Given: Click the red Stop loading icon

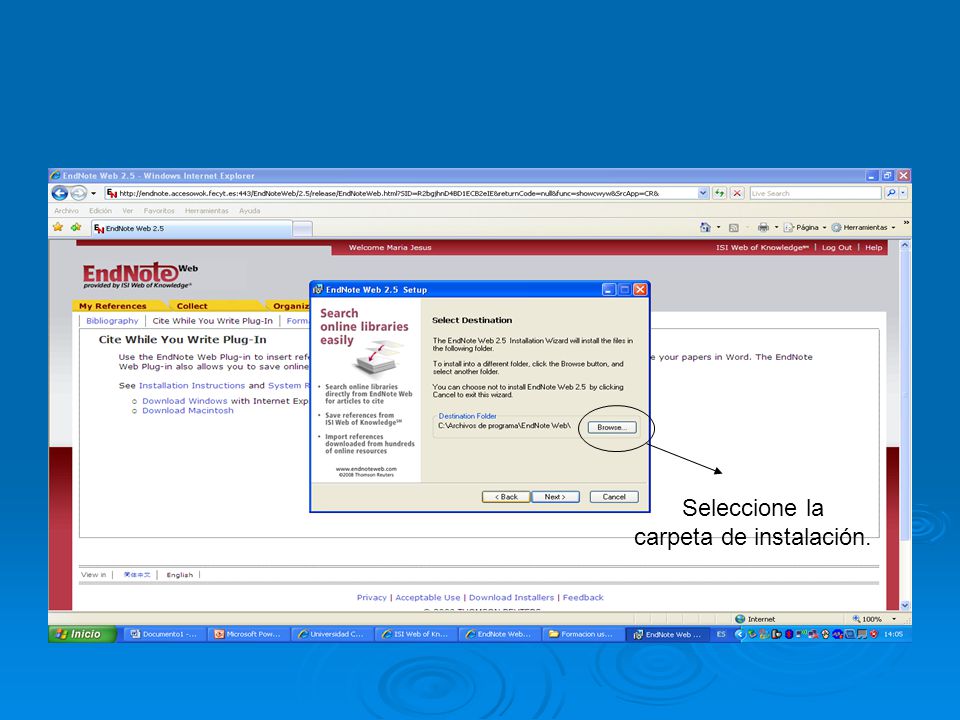Looking at the screenshot, I should point(737,193).
